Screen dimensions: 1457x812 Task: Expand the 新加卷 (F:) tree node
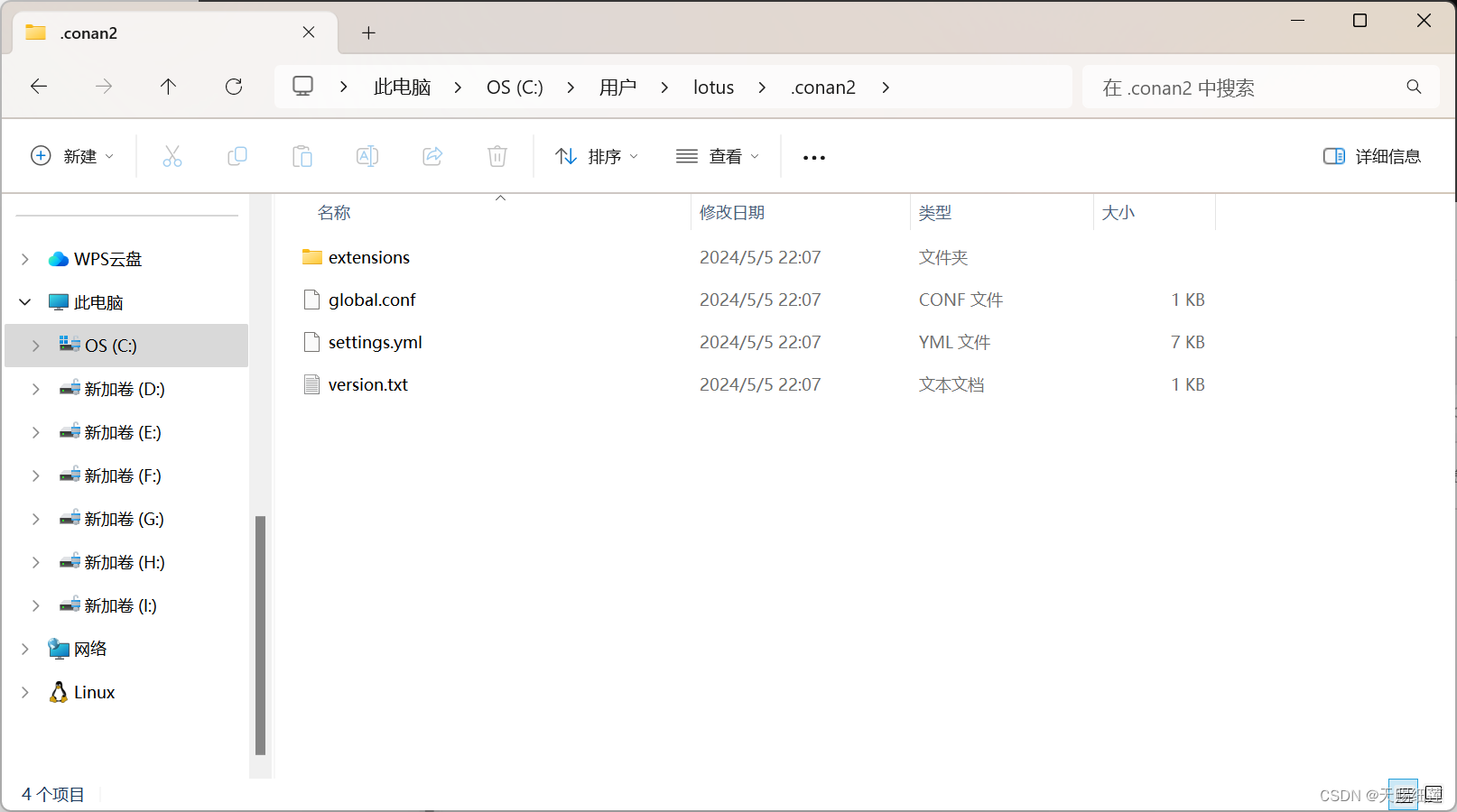tap(36, 475)
